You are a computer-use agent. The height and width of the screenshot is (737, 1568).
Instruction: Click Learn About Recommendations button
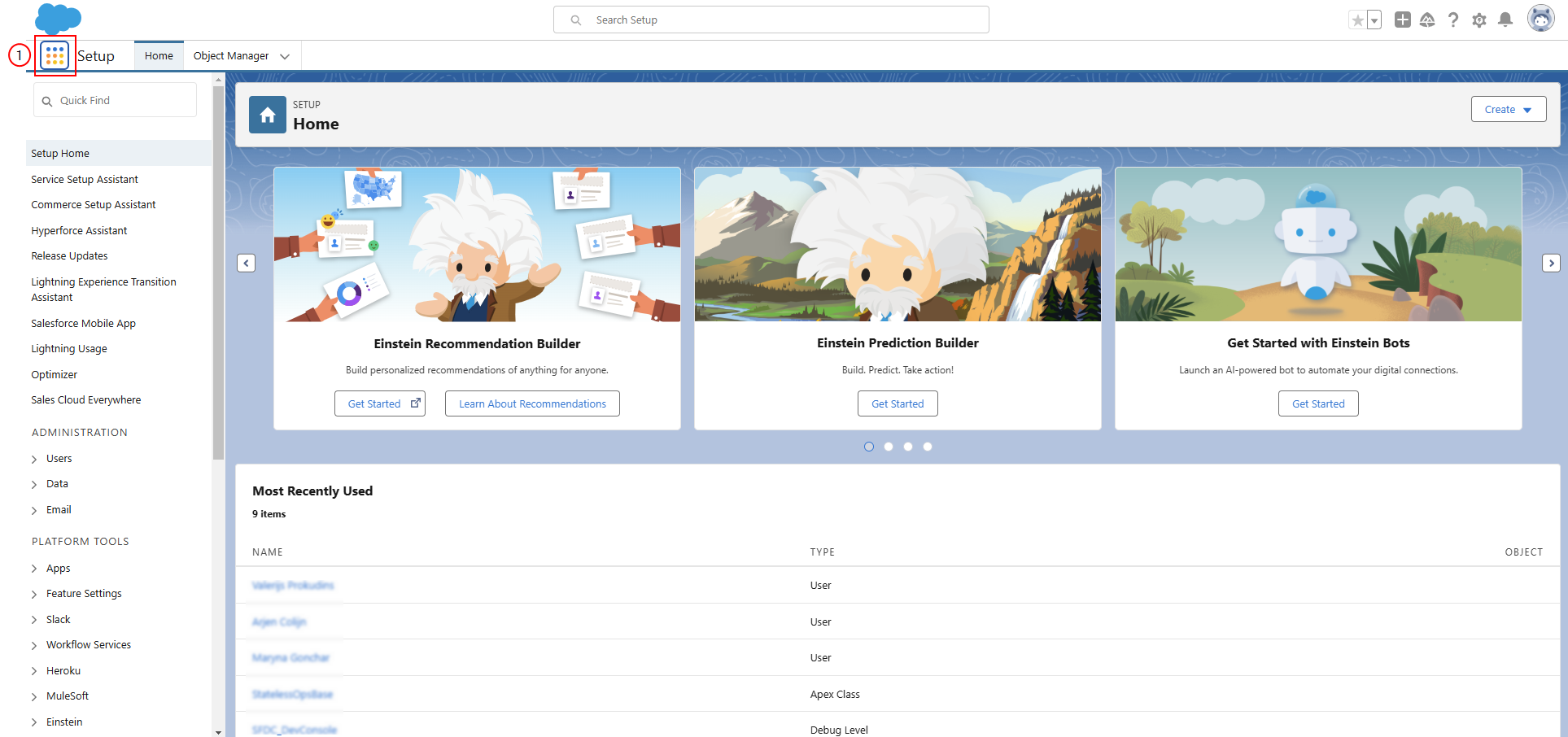pyautogui.click(x=532, y=403)
